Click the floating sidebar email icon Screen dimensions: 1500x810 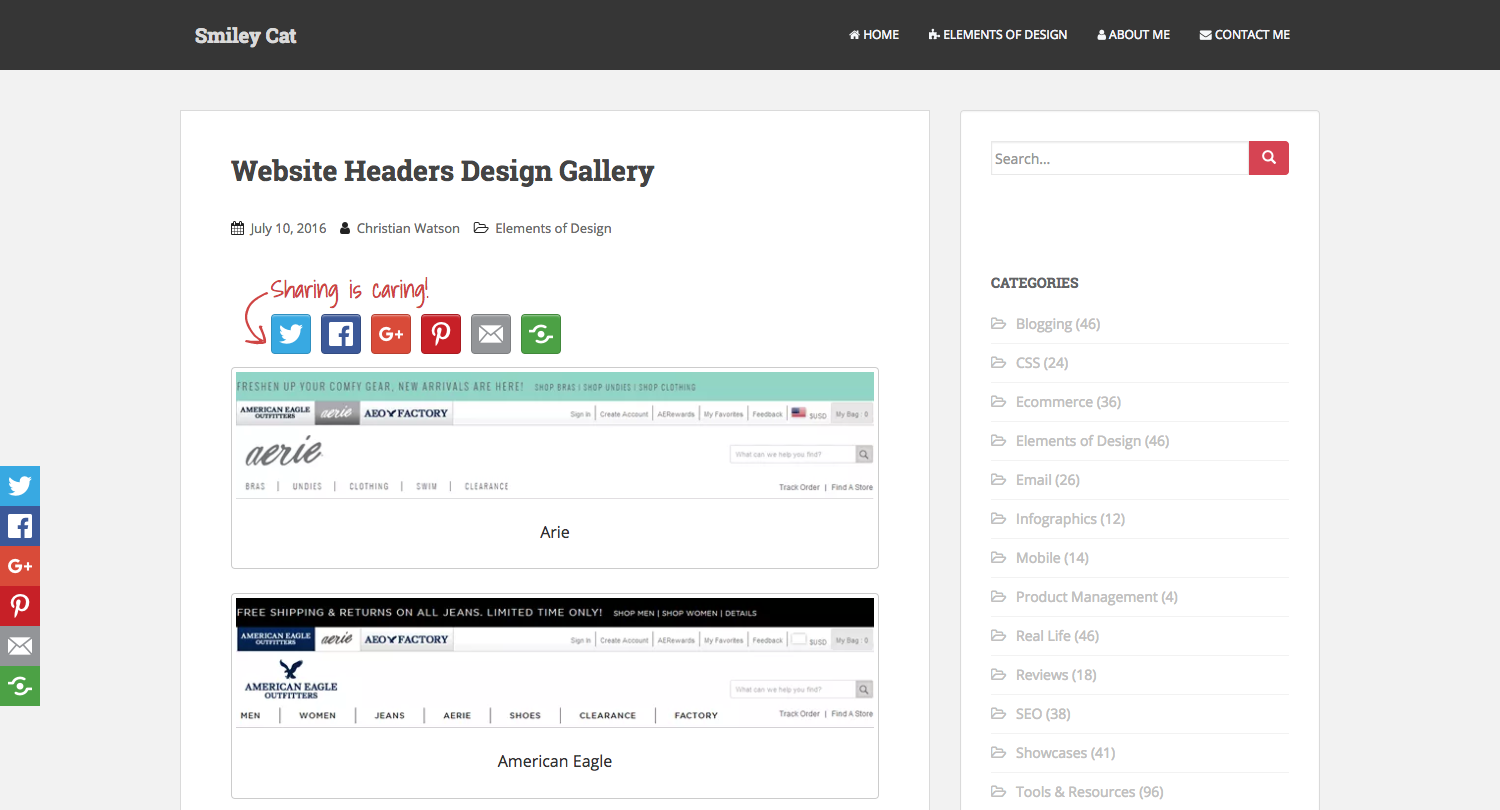click(20, 646)
